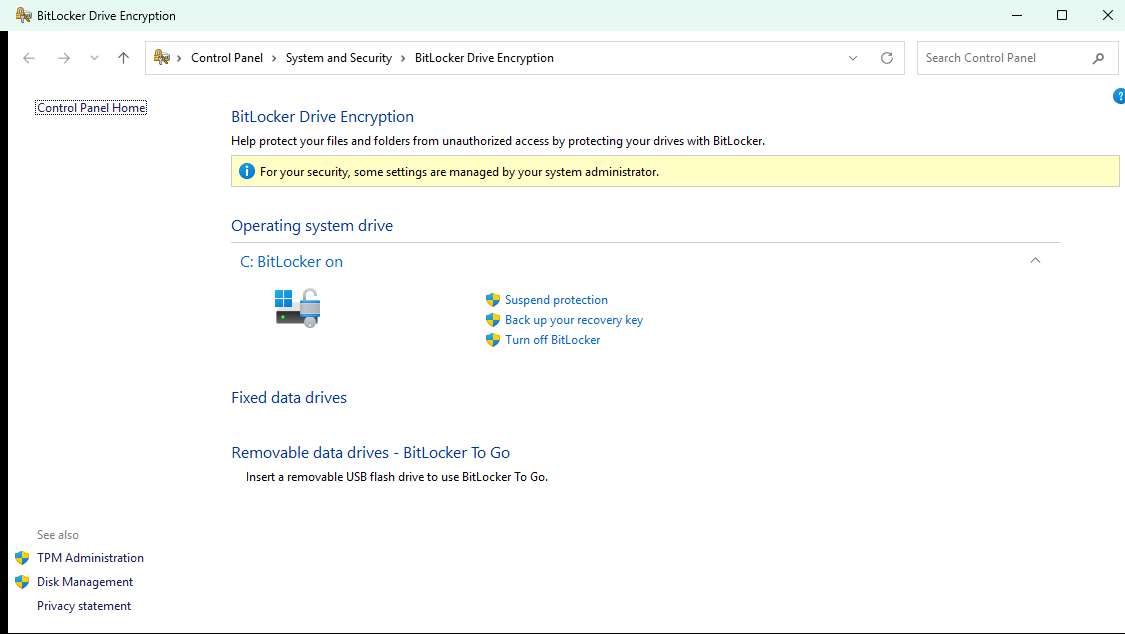Click the BitLocker Drive Encryption page title
Screen dimensions: 1125x634
coord(322,117)
